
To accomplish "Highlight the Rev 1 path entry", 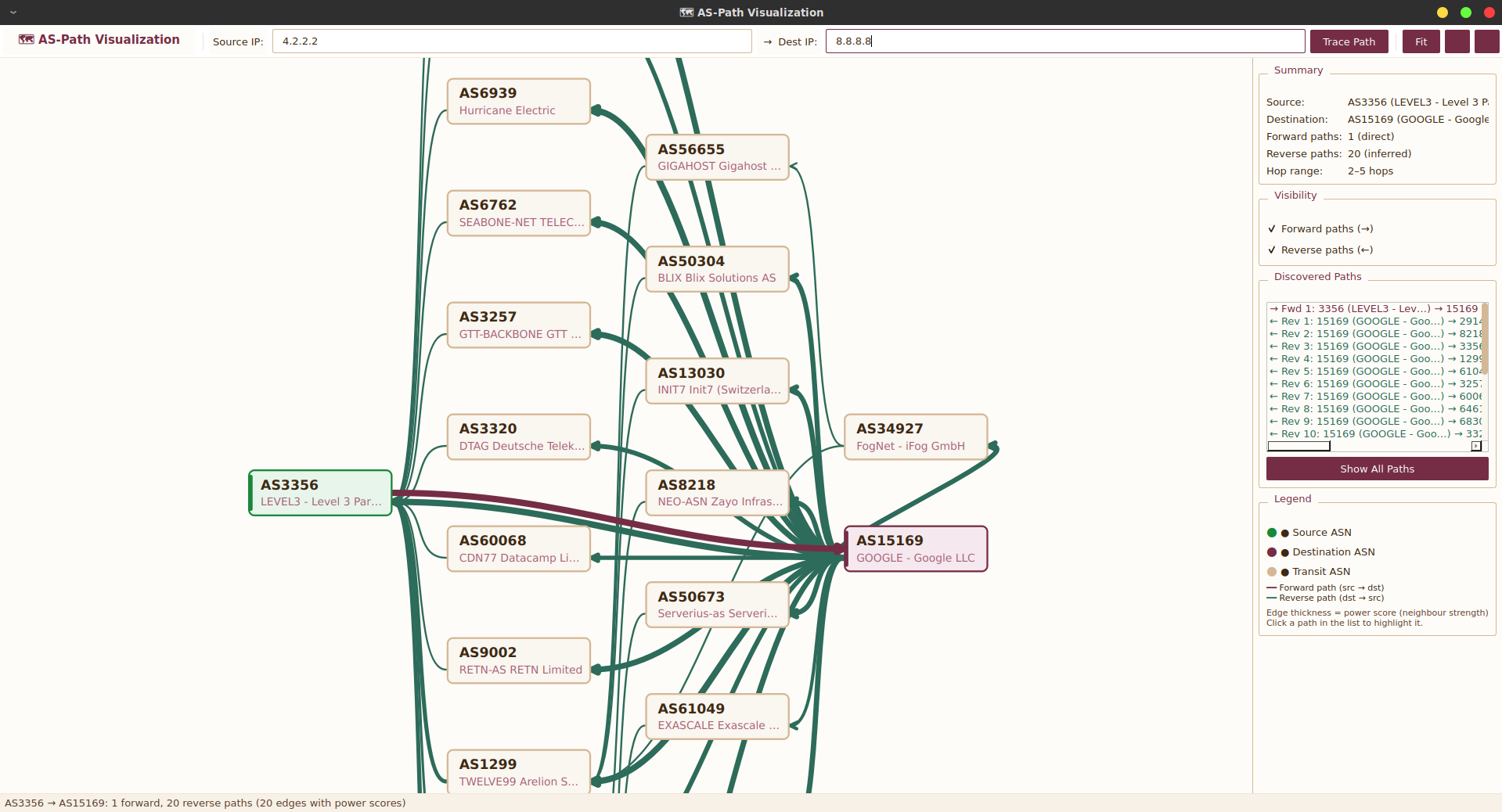I will [x=1374, y=322].
